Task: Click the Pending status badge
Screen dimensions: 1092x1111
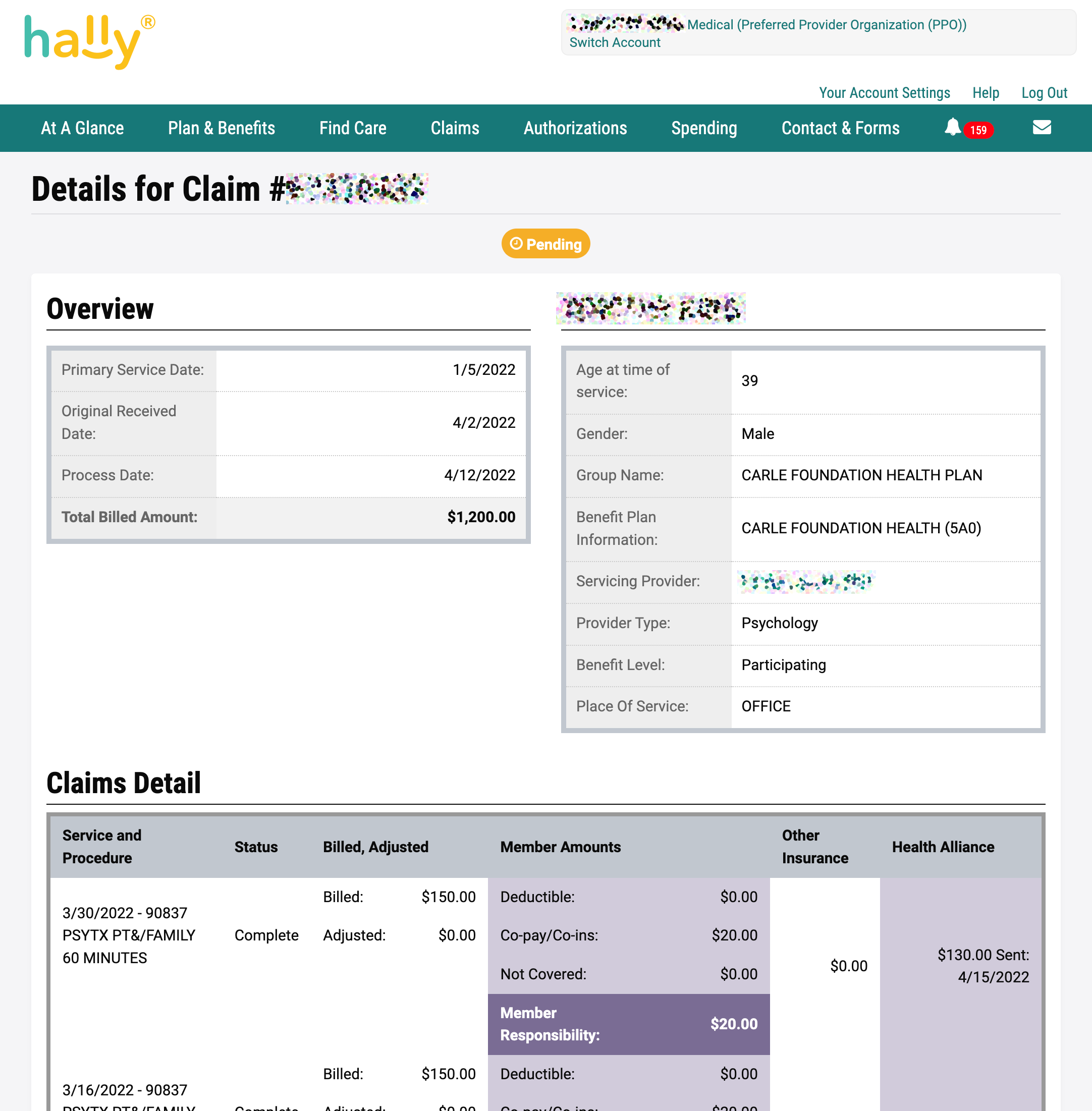Action: pyautogui.click(x=545, y=244)
